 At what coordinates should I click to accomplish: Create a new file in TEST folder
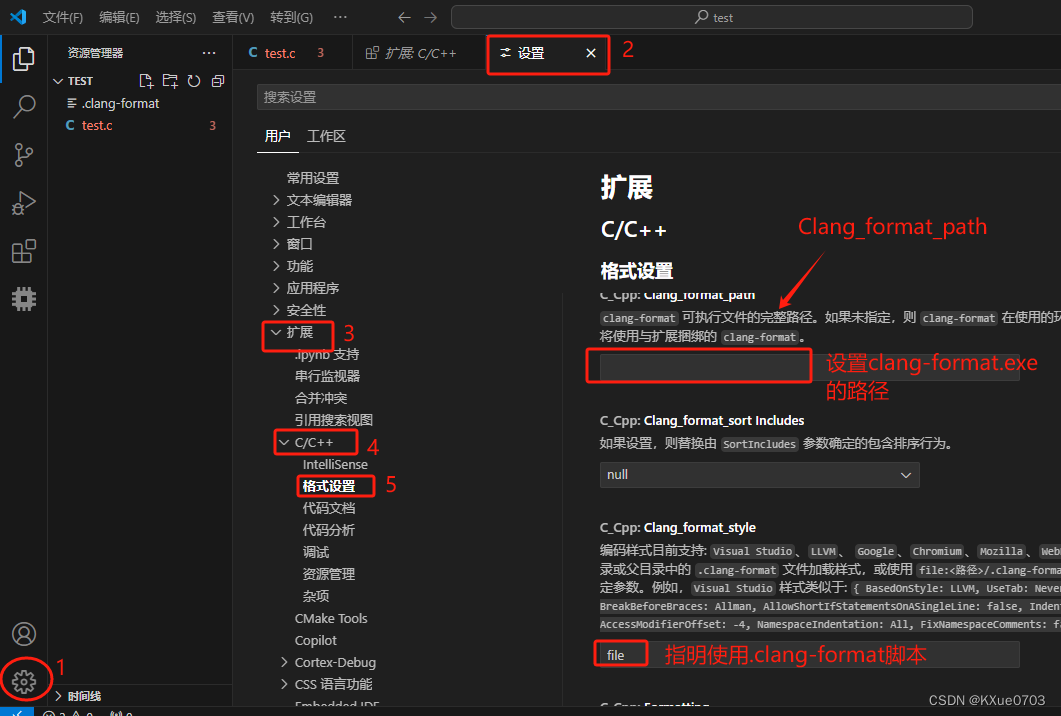click(x=146, y=81)
